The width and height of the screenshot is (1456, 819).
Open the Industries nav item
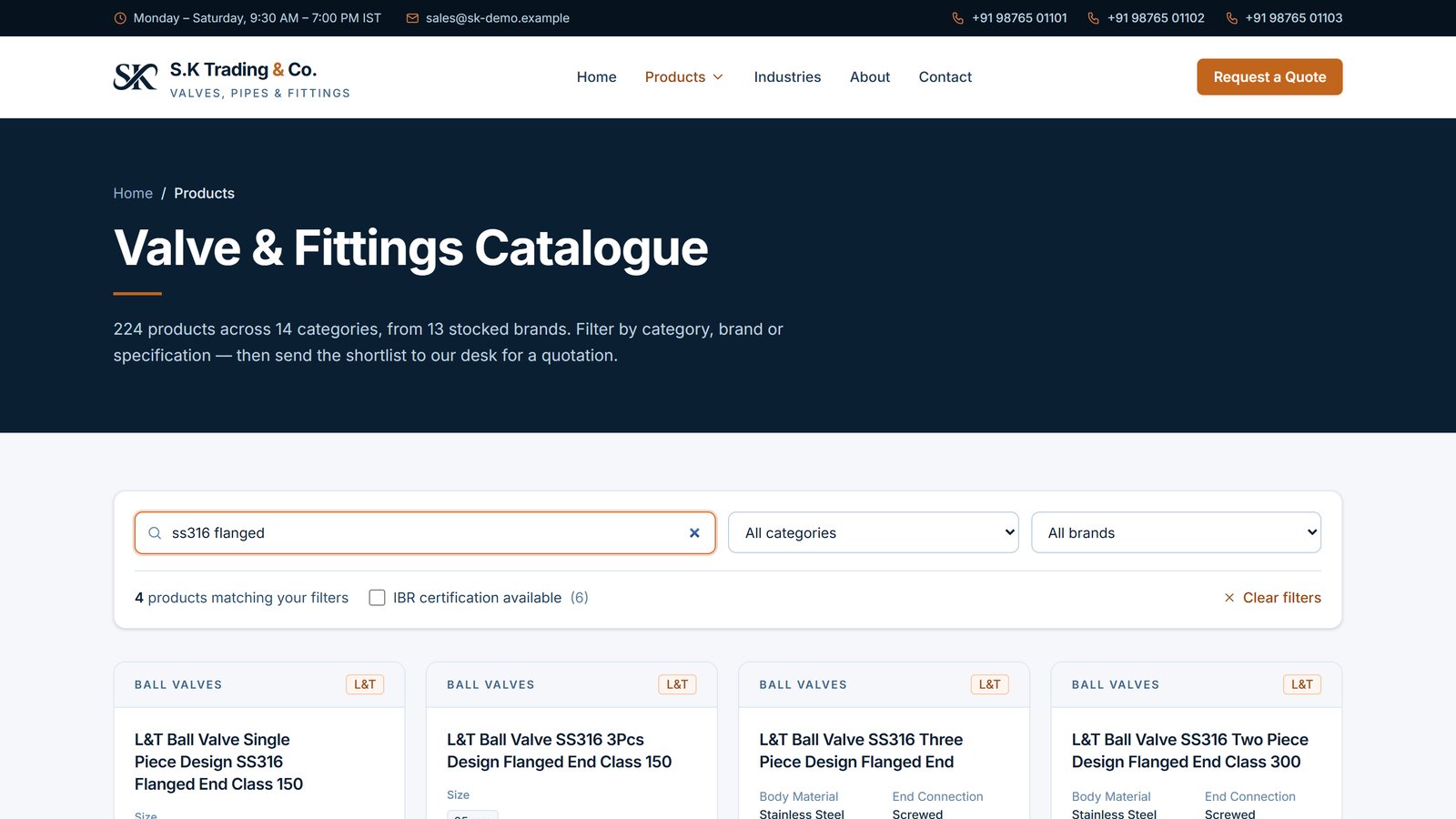(x=787, y=77)
